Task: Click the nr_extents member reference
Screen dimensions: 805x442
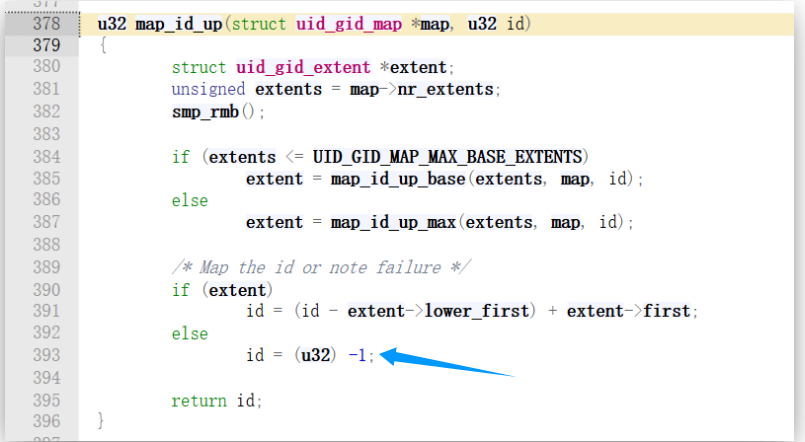Action: 445,89
